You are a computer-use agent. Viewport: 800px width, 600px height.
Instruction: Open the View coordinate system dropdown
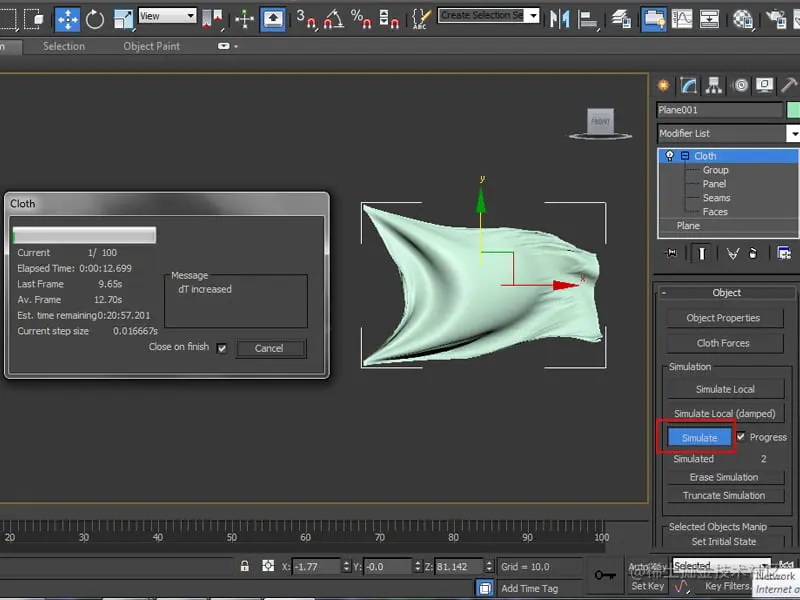pyautogui.click(x=167, y=16)
